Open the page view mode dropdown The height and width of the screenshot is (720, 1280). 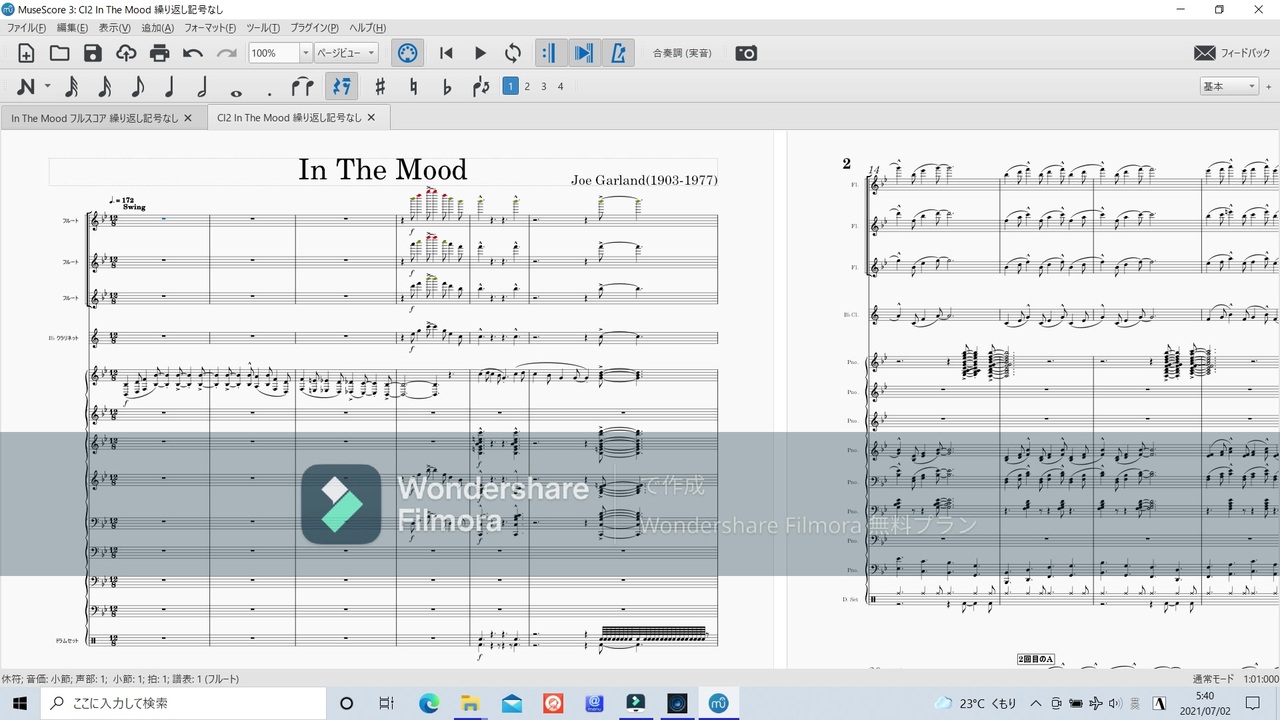click(346, 53)
